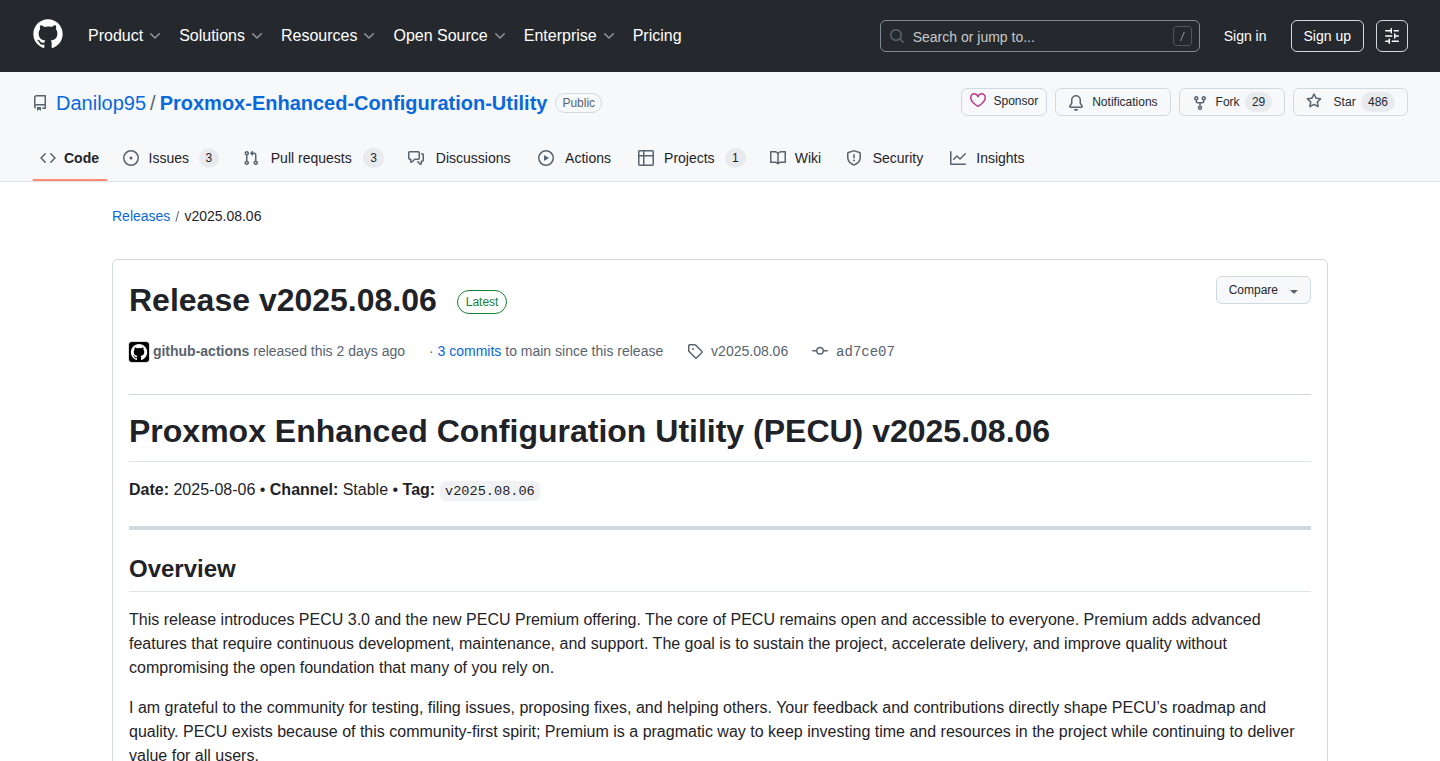Click the Sign up button
Screen dimensions: 1440x761
pos(1327,36)
